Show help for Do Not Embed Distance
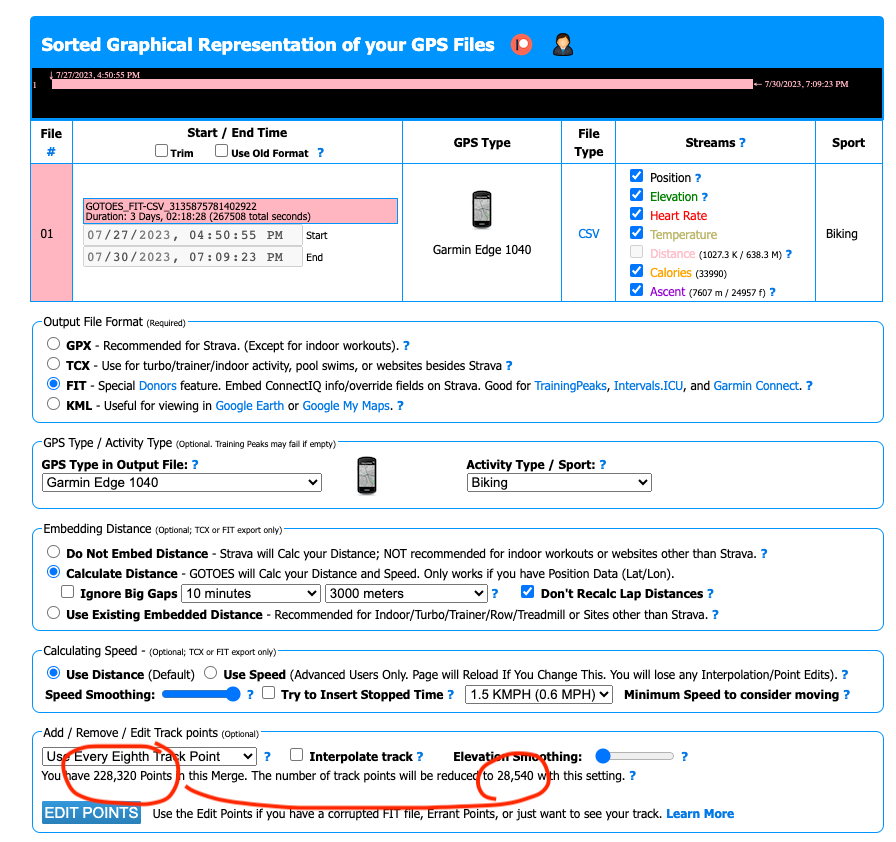The width and height of the screenshot is (896, 842). click(x=764, y=554)
